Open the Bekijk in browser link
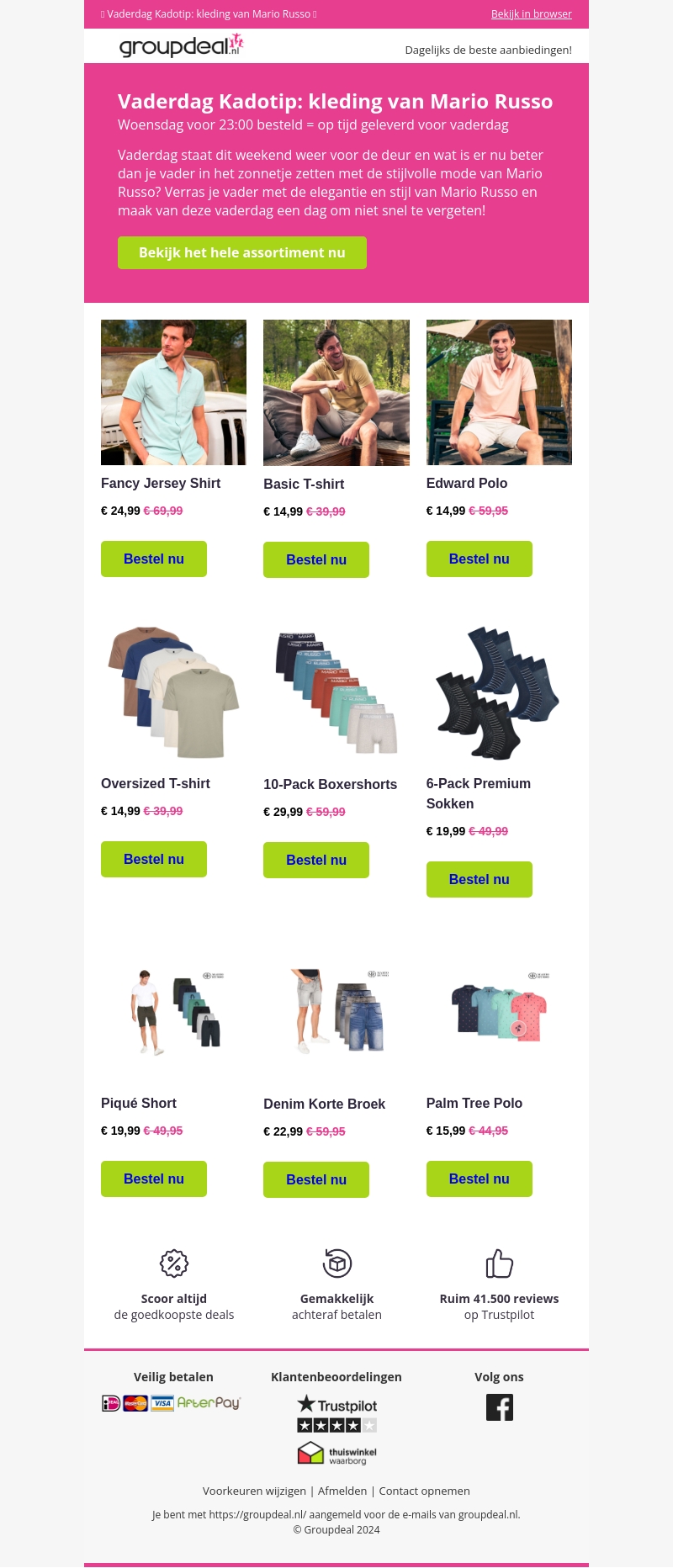Screen dimensions: 673x1568 point(531,14)
